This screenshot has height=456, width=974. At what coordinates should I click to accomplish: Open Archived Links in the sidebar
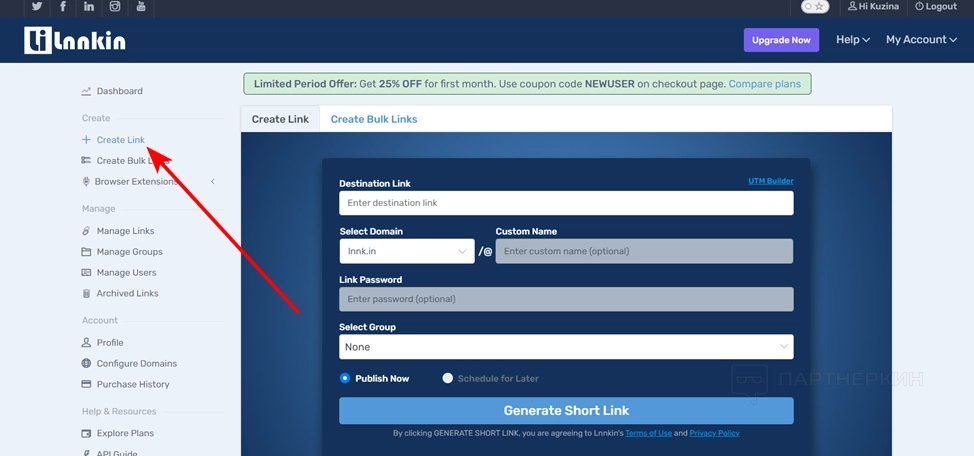click(127, 294)
